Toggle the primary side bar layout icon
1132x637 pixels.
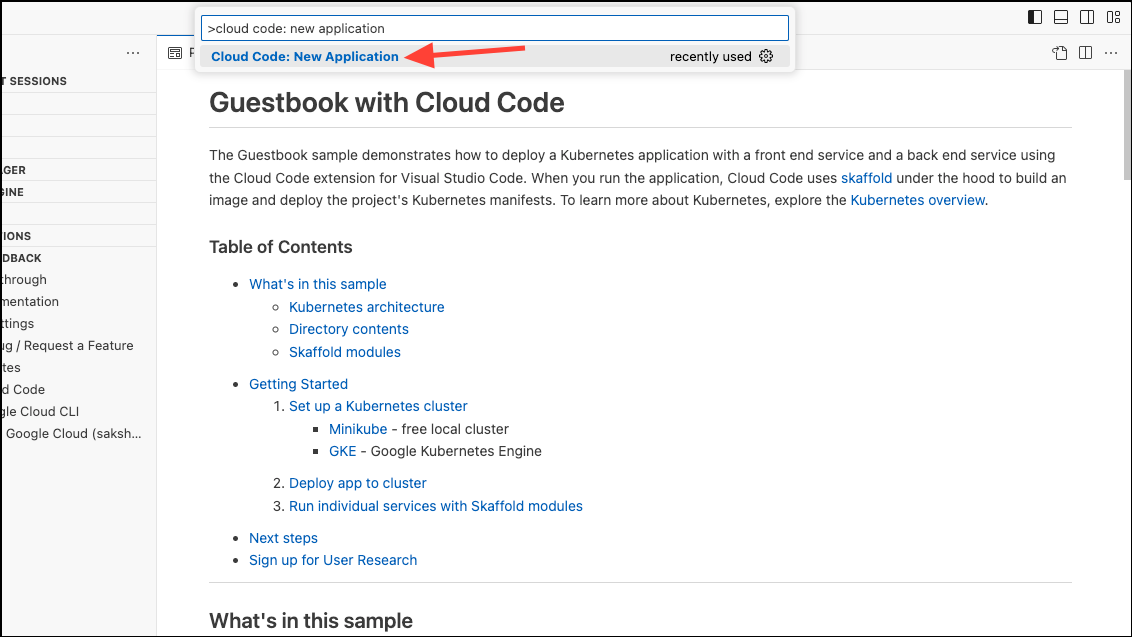coord(1035,17)
